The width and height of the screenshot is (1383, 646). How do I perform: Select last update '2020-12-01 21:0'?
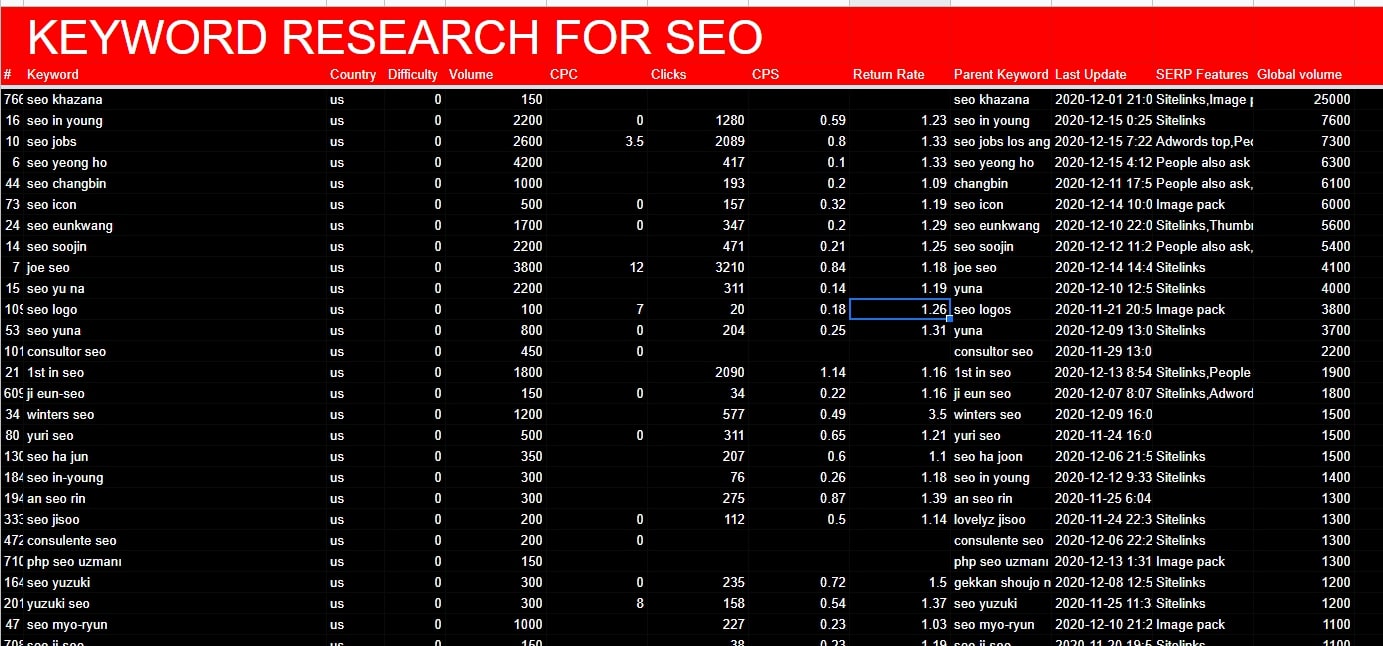point(1102,99)
